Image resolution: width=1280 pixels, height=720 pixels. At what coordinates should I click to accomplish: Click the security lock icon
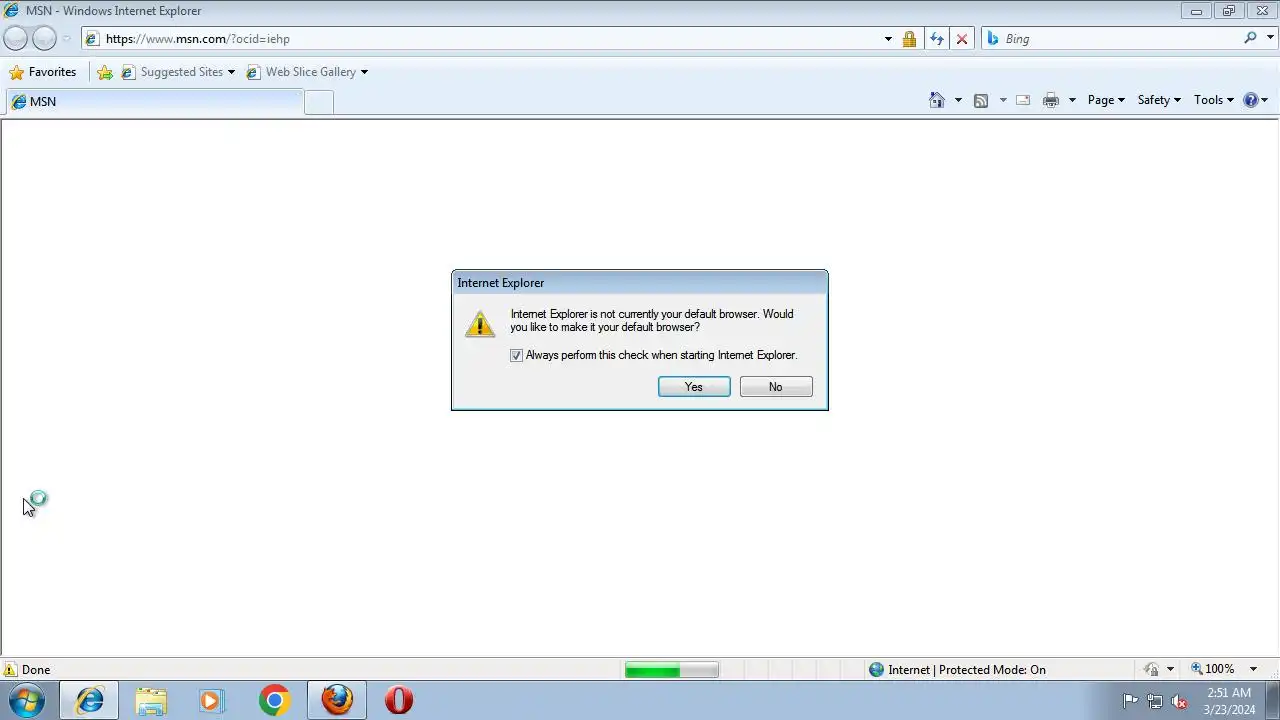tap(909, 39)
